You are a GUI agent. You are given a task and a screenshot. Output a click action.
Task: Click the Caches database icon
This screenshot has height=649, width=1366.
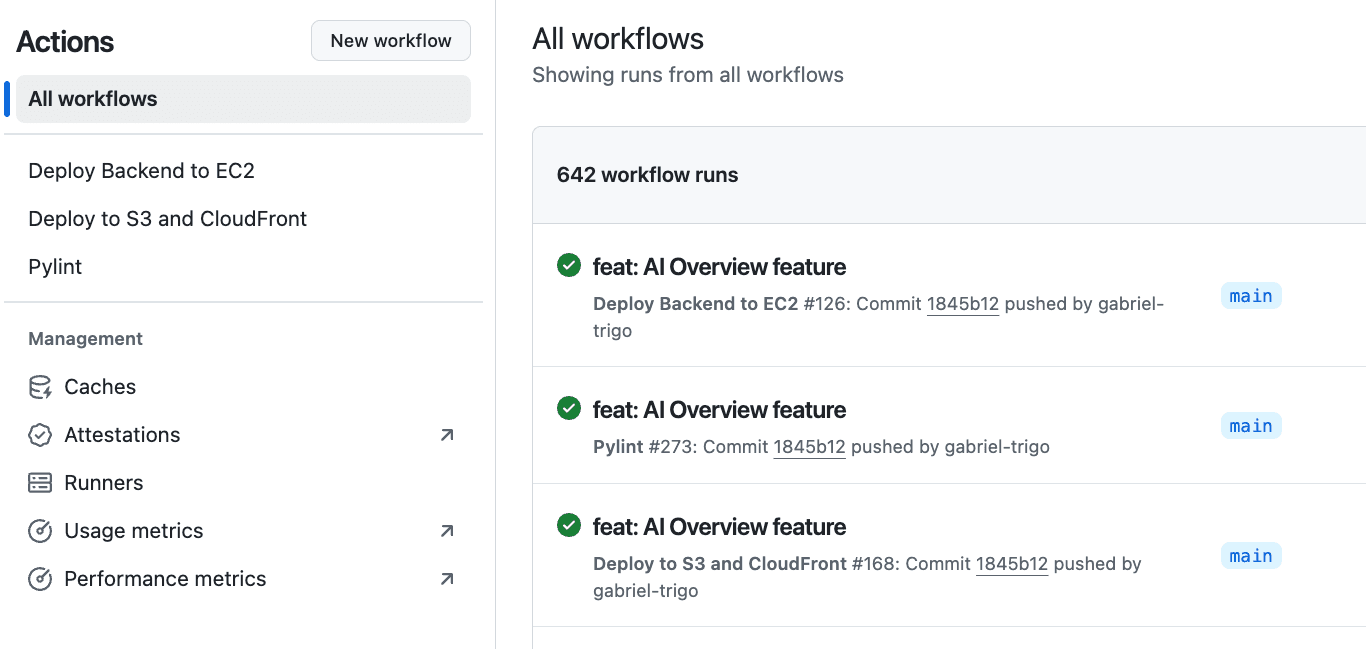(40, 387)
